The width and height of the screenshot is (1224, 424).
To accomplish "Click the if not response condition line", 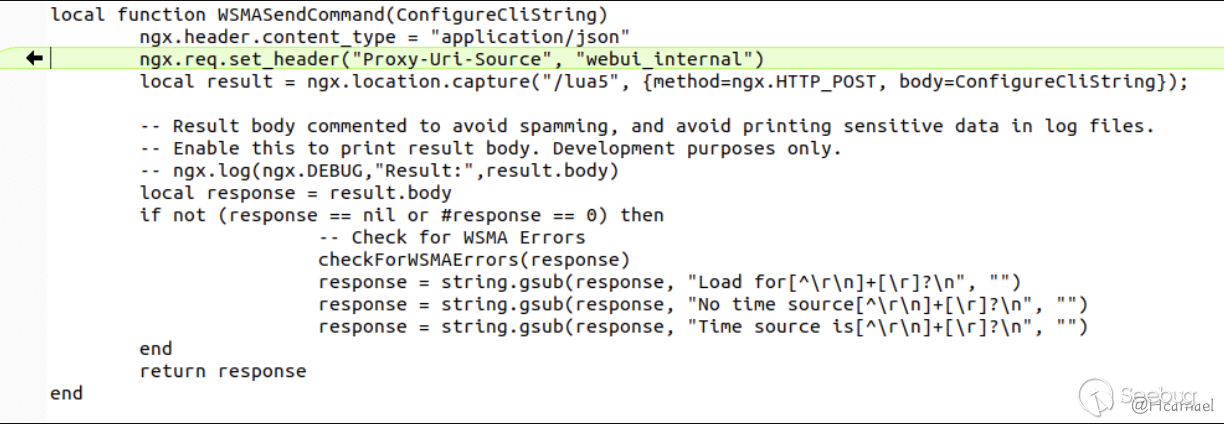I will [x=402, y=215].
